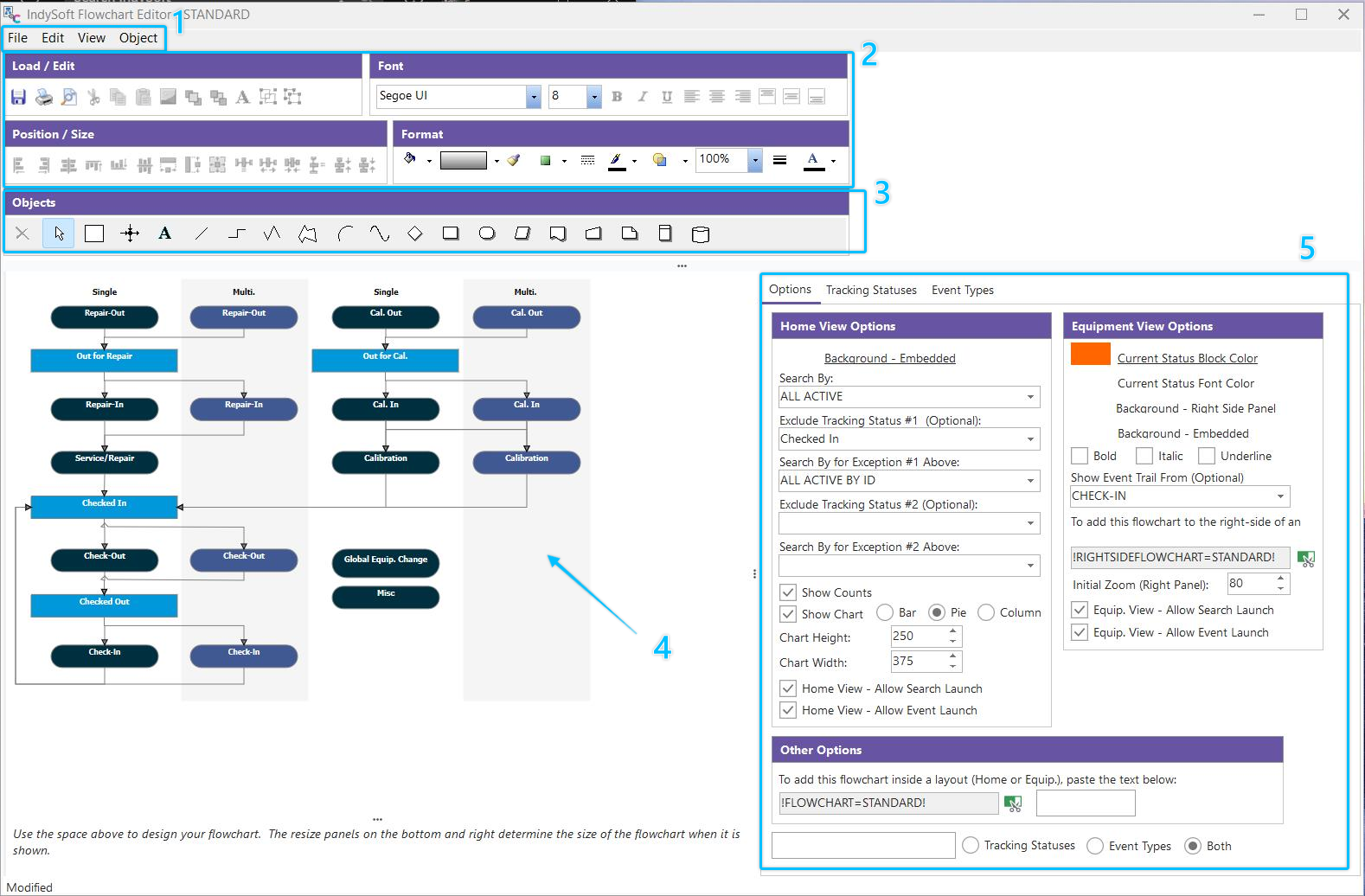Activate the pointer selection tool
The height and width of the screenshot is (896, 1365).
[x=59, y=234]
